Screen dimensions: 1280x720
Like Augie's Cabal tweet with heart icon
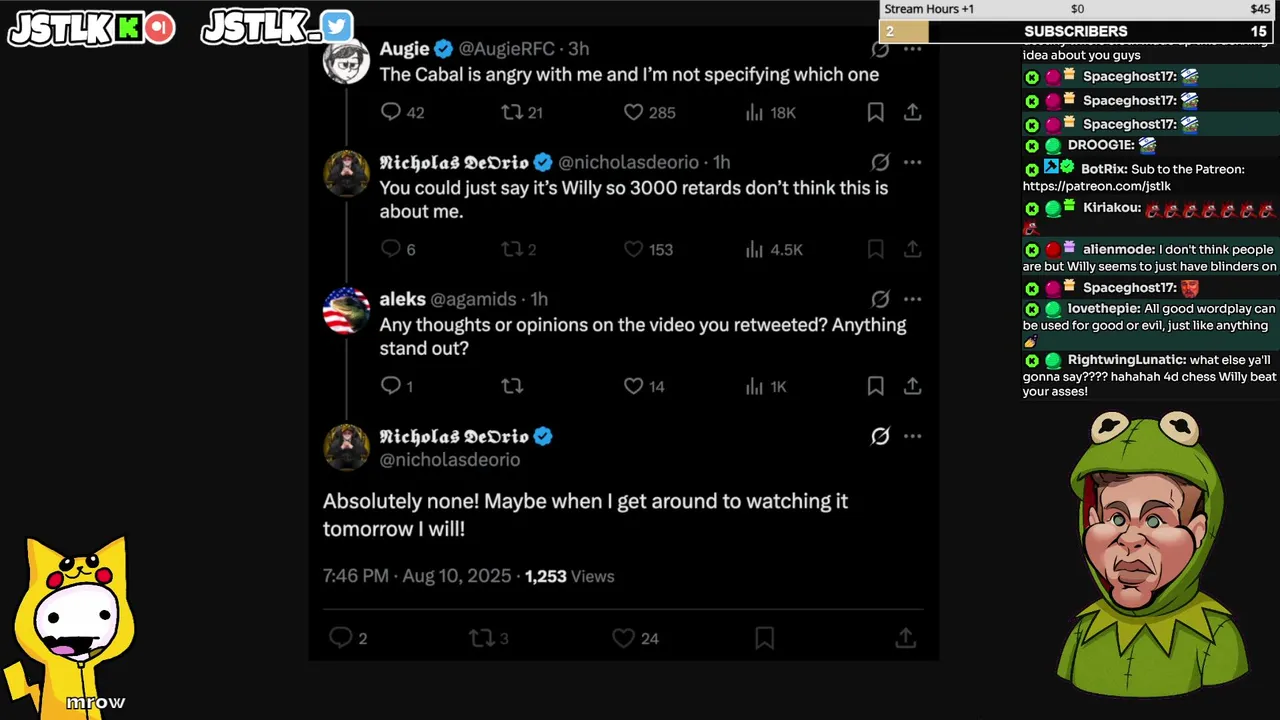click(x=633, y=112)
